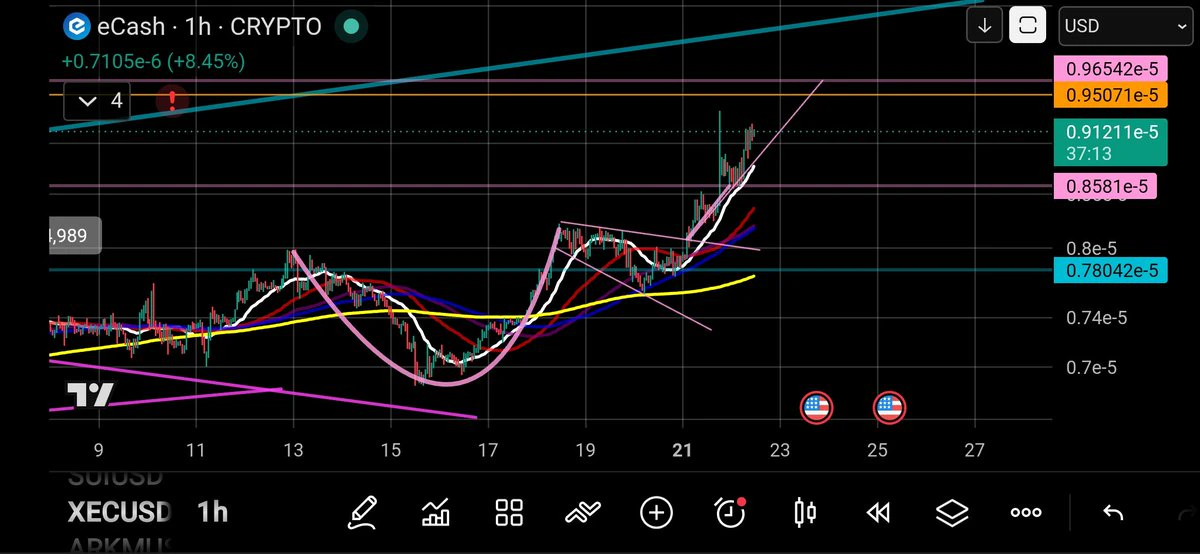Click the date label 21 on time axis
The height and width of the screenshot is (554, 1200).
(684, 449)
